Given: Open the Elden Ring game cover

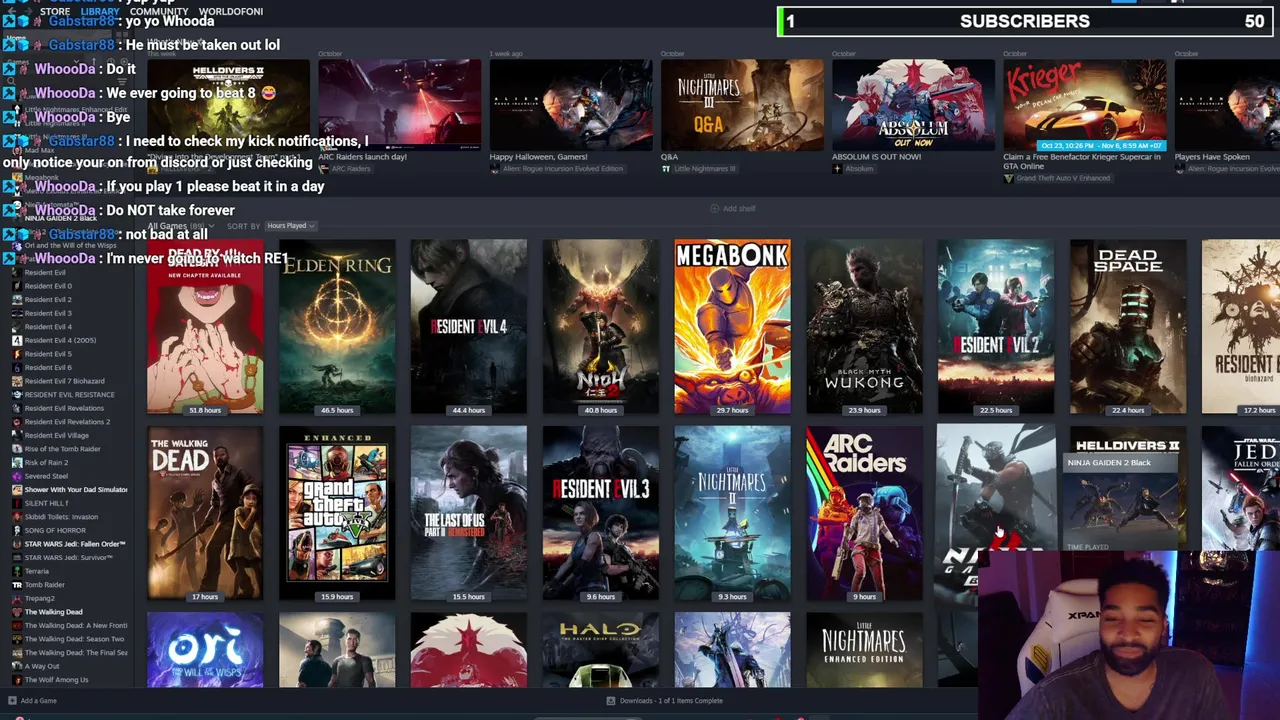Looking at the screenshot, I should click(x=337, y=327).
